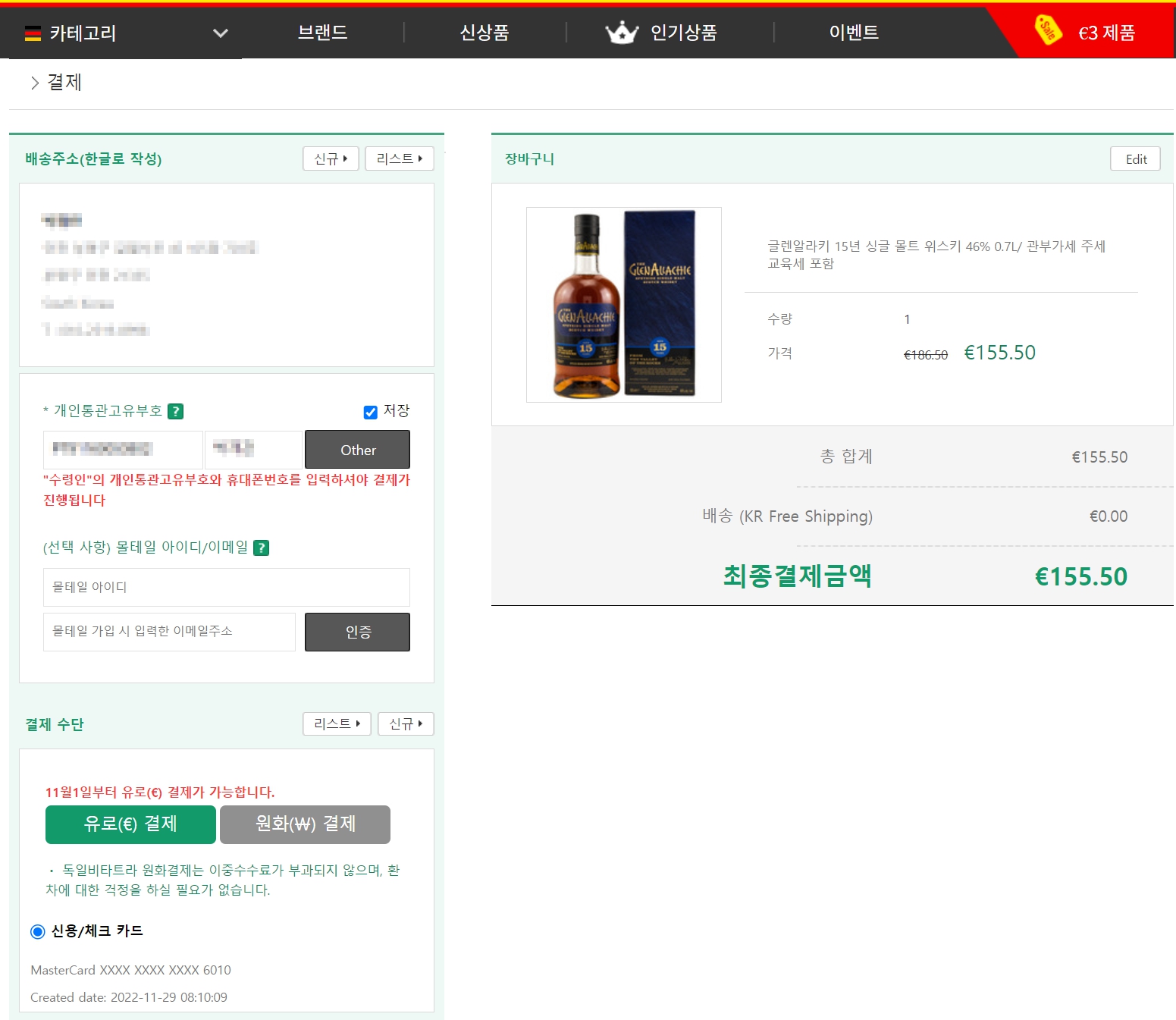The height and width of the screenshot is (1020, 1176).
Task: Select 유로(€) 결제 payment
Action: (130, 824)
